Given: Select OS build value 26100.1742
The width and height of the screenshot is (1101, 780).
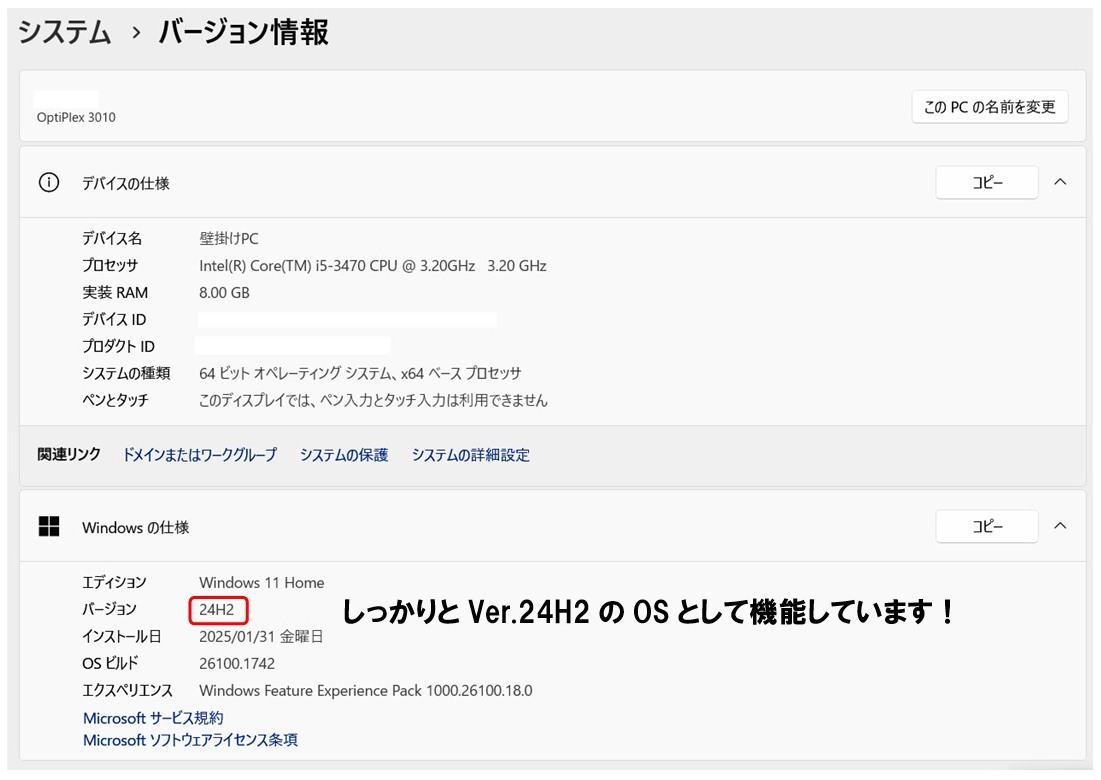Looking at the screenshot, I should tap(237, 663).
